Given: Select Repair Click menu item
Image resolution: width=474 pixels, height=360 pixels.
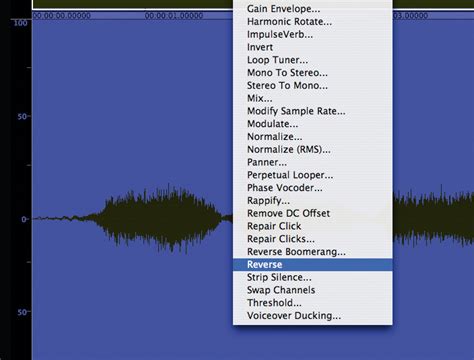Looking at the screenshot, I should pos(312,226).
